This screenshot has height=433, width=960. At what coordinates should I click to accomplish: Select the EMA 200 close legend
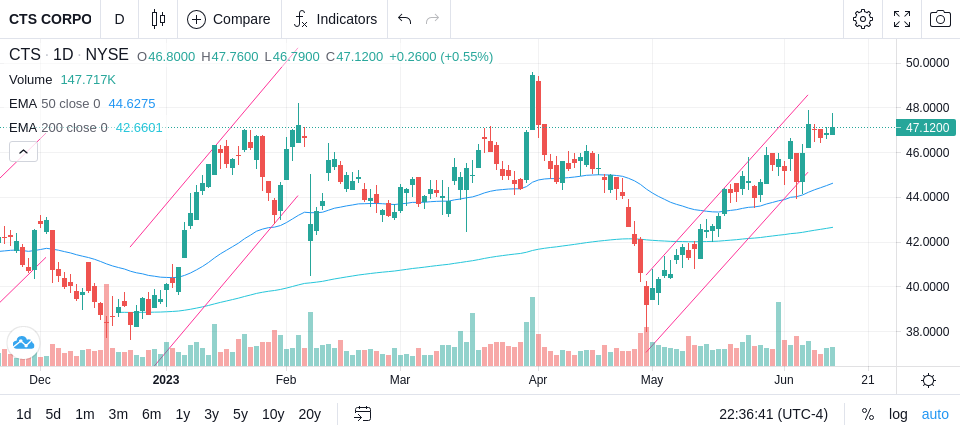[58, 127]
